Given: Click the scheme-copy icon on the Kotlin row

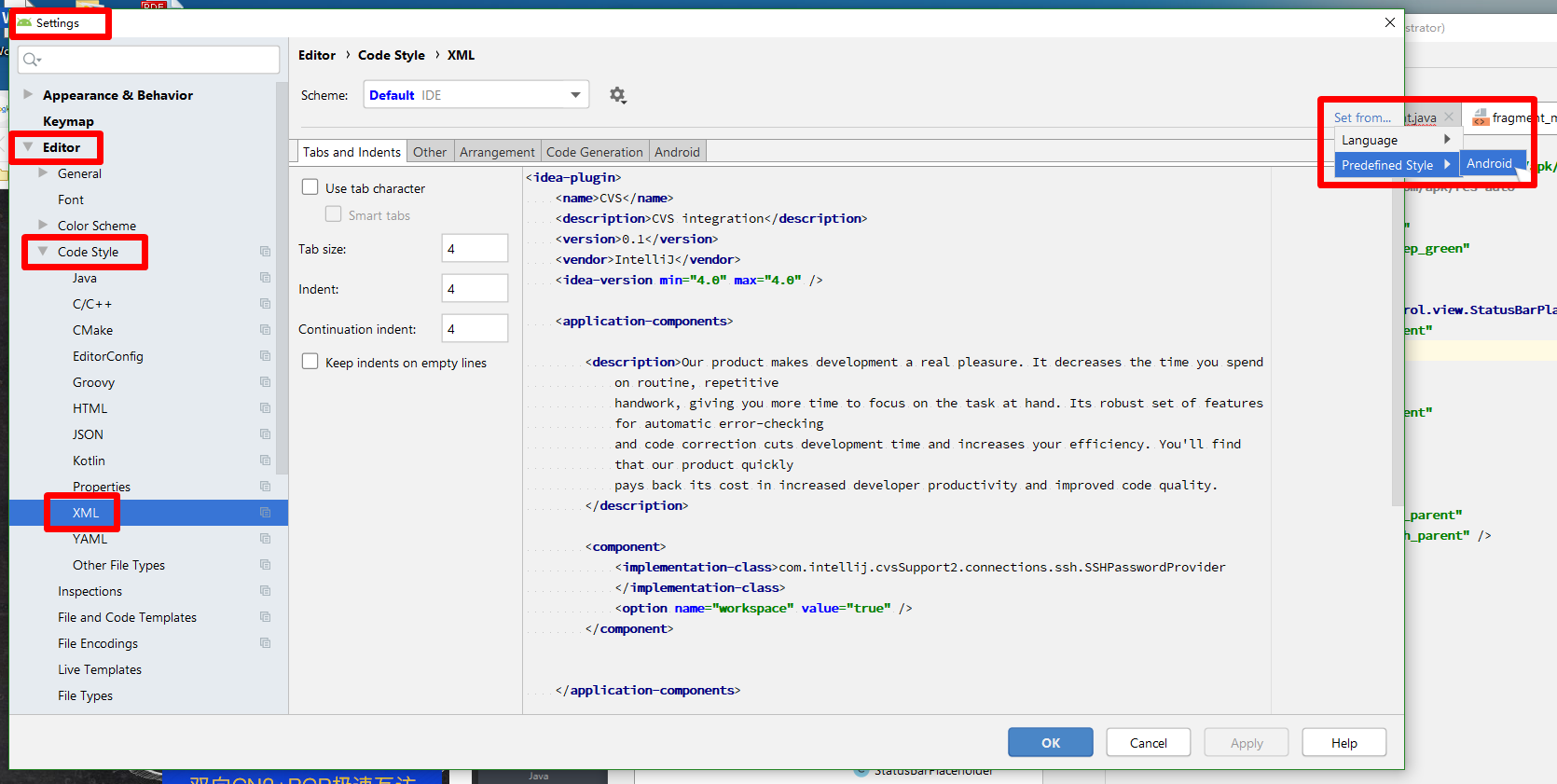Looking at the screenshot, I should pos(265,461).
